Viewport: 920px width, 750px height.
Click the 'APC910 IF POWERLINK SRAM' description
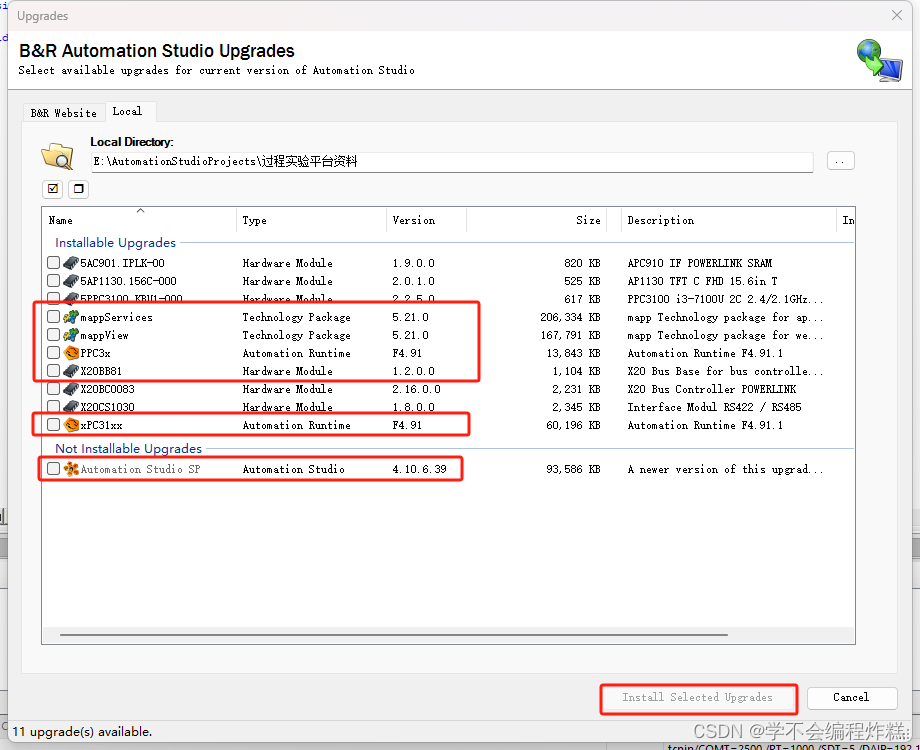(699, 263)
